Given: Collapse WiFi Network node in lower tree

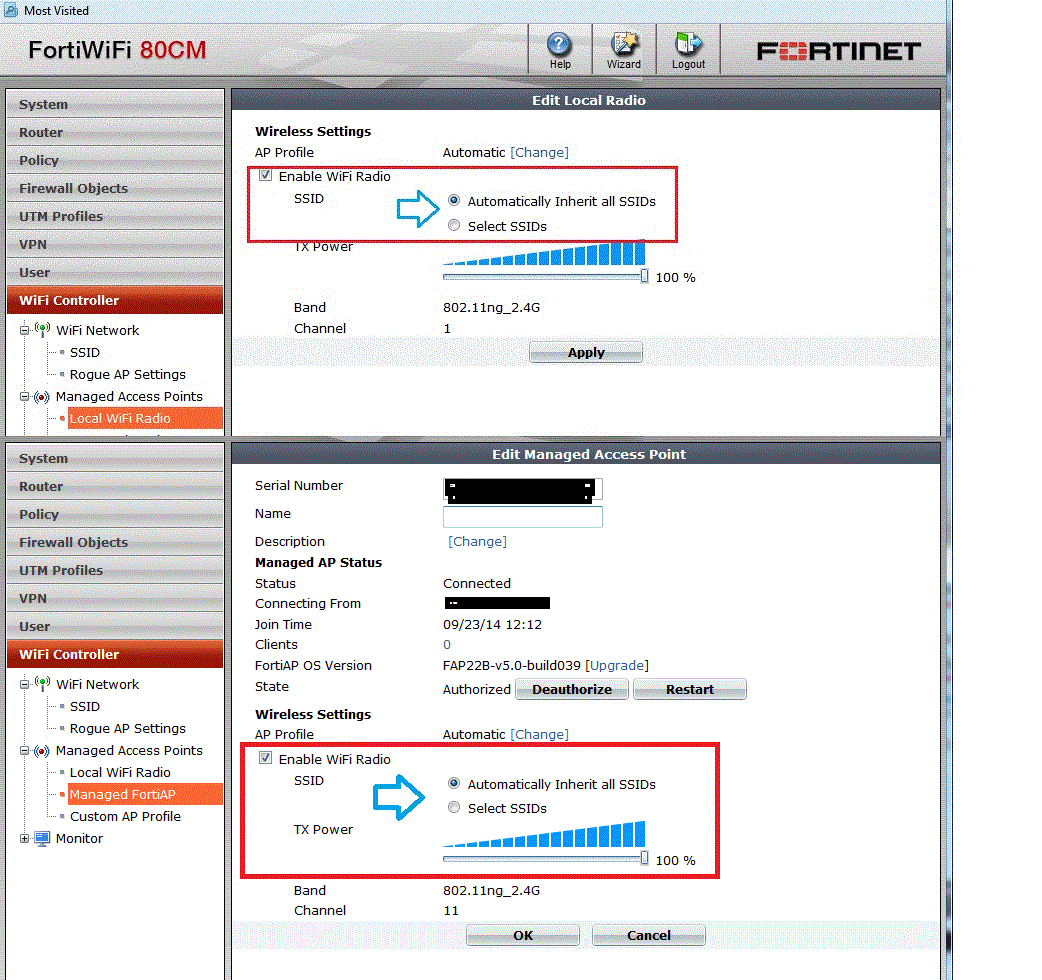Looking at the screenshot, I should point(24,684).
